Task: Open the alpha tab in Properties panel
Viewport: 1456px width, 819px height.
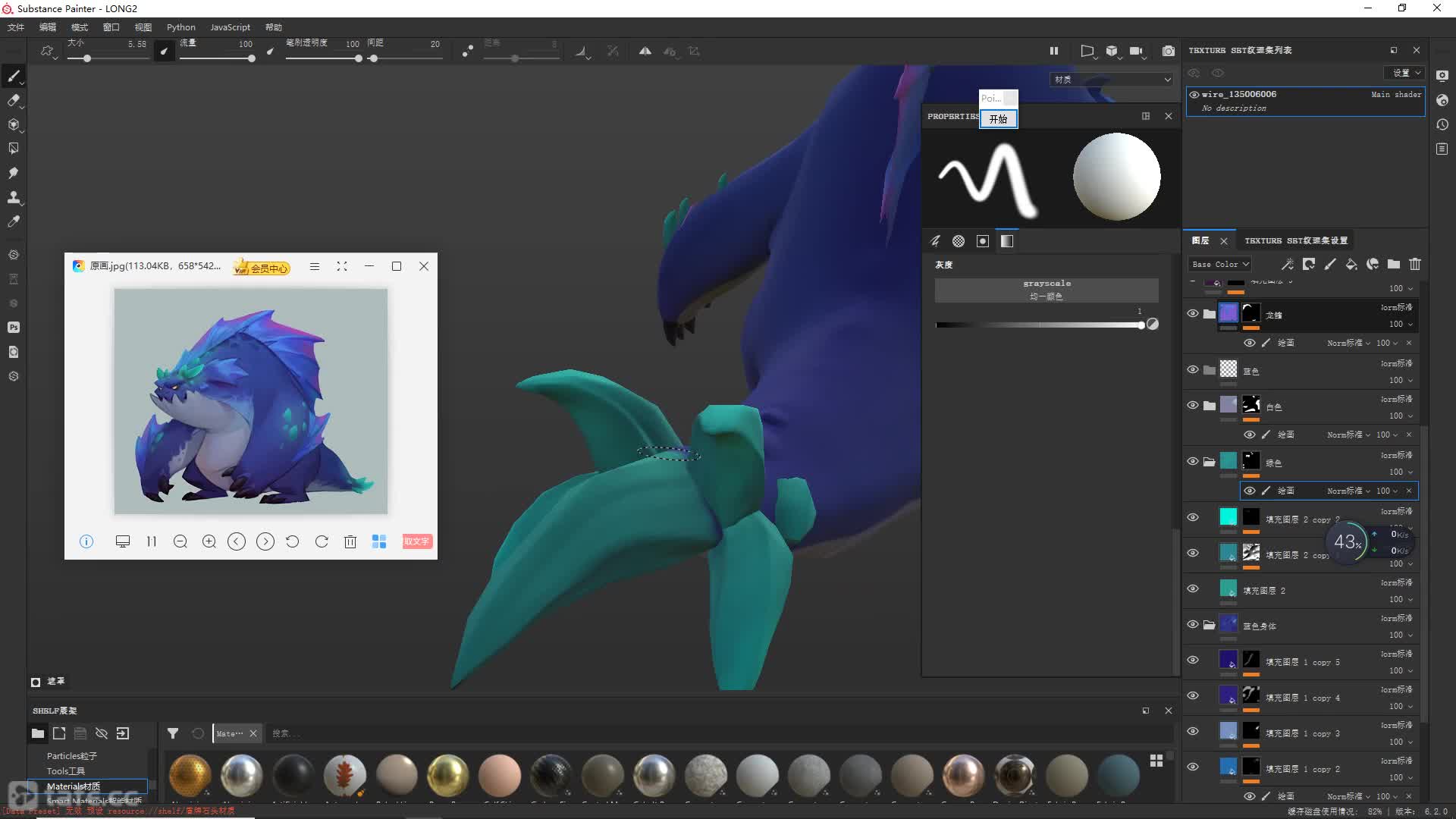Action: pyautogui.click(x=959, y=241)
